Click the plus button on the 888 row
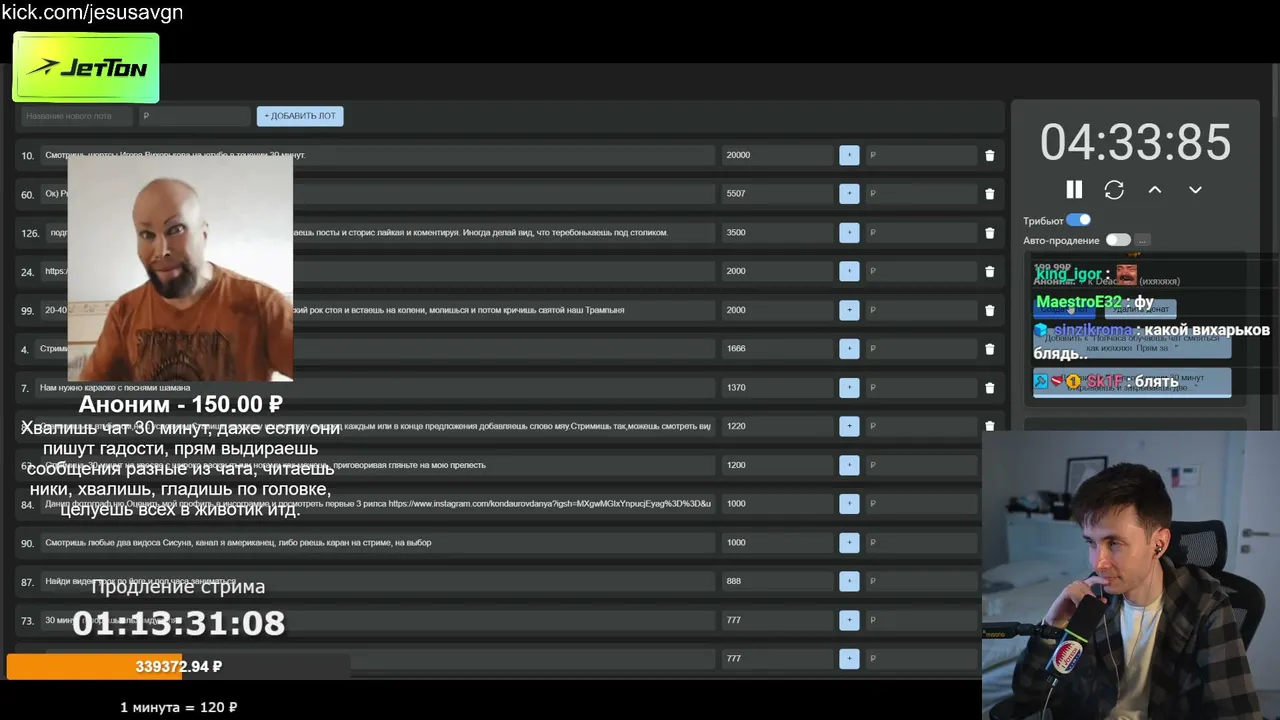The width and height of the screenshot is (1280, 720). [849, 581]
